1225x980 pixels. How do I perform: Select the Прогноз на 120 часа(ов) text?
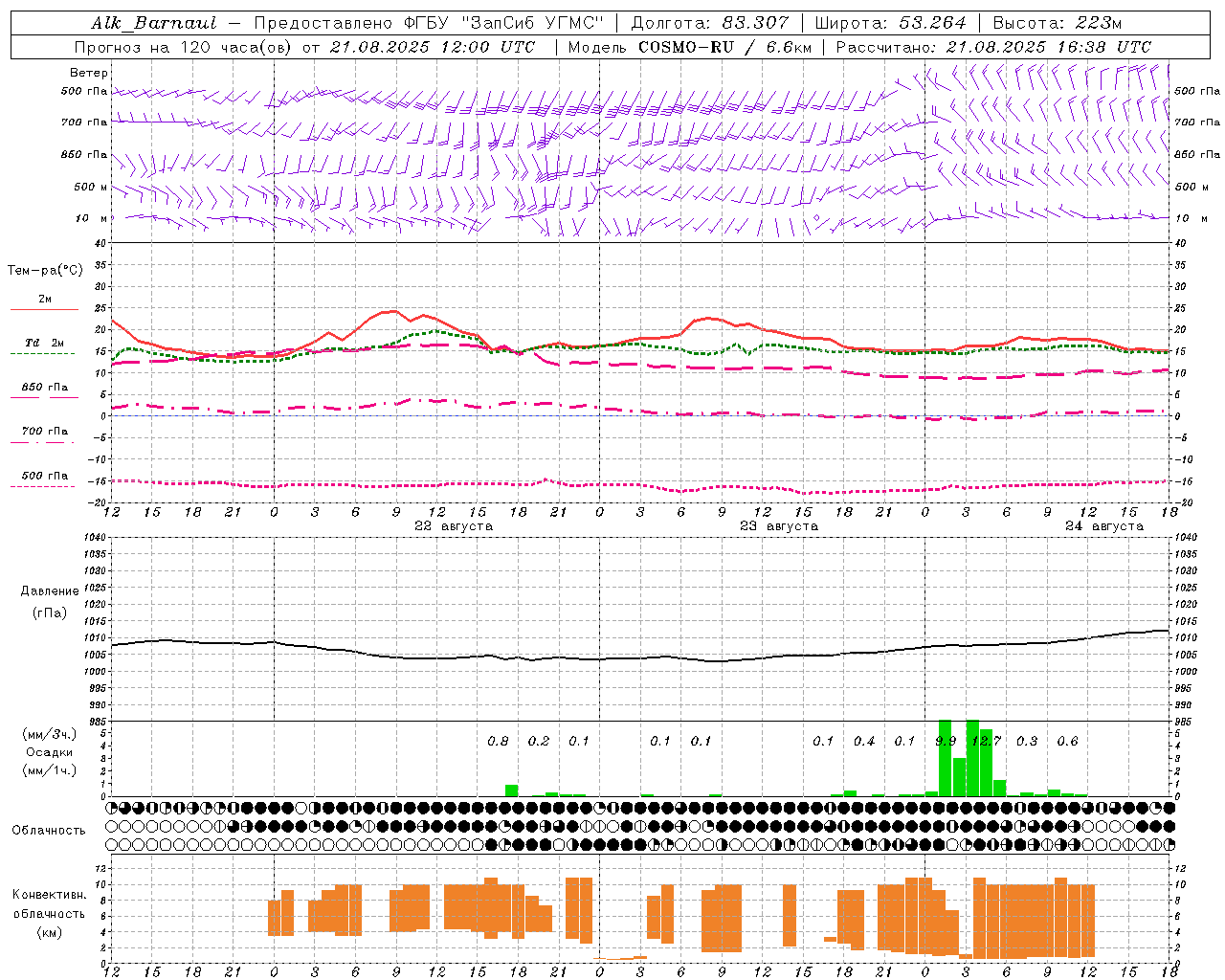[x=184, y=47]
